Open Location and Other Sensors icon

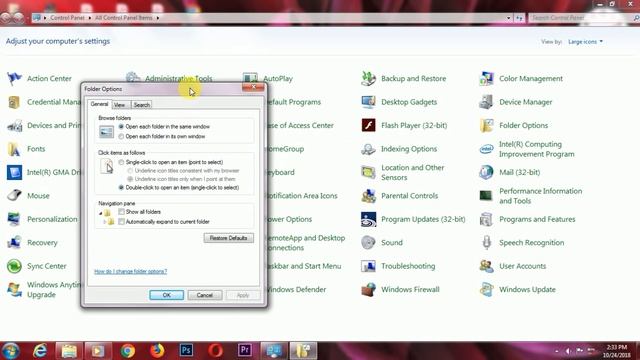[x=368, y=172]
